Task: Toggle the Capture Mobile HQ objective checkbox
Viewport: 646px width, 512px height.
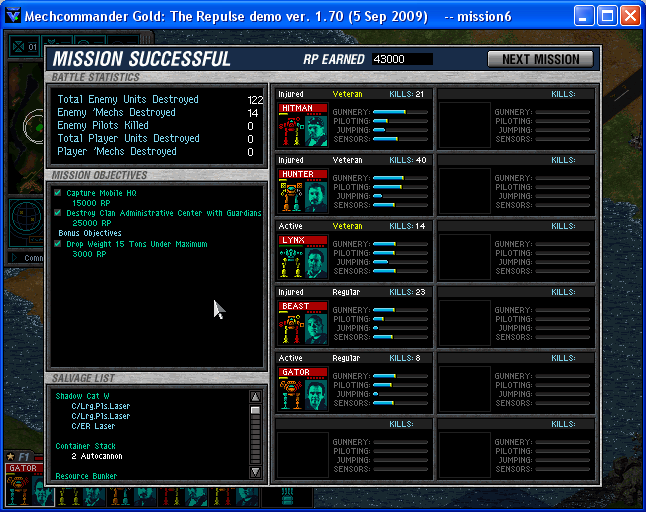Action: coord(58,193)
